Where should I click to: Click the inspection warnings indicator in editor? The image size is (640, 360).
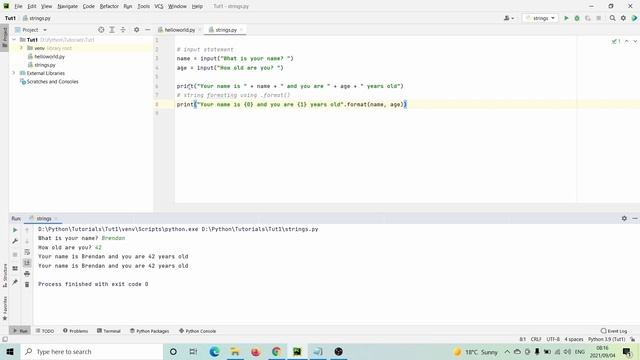pos(616,41)
